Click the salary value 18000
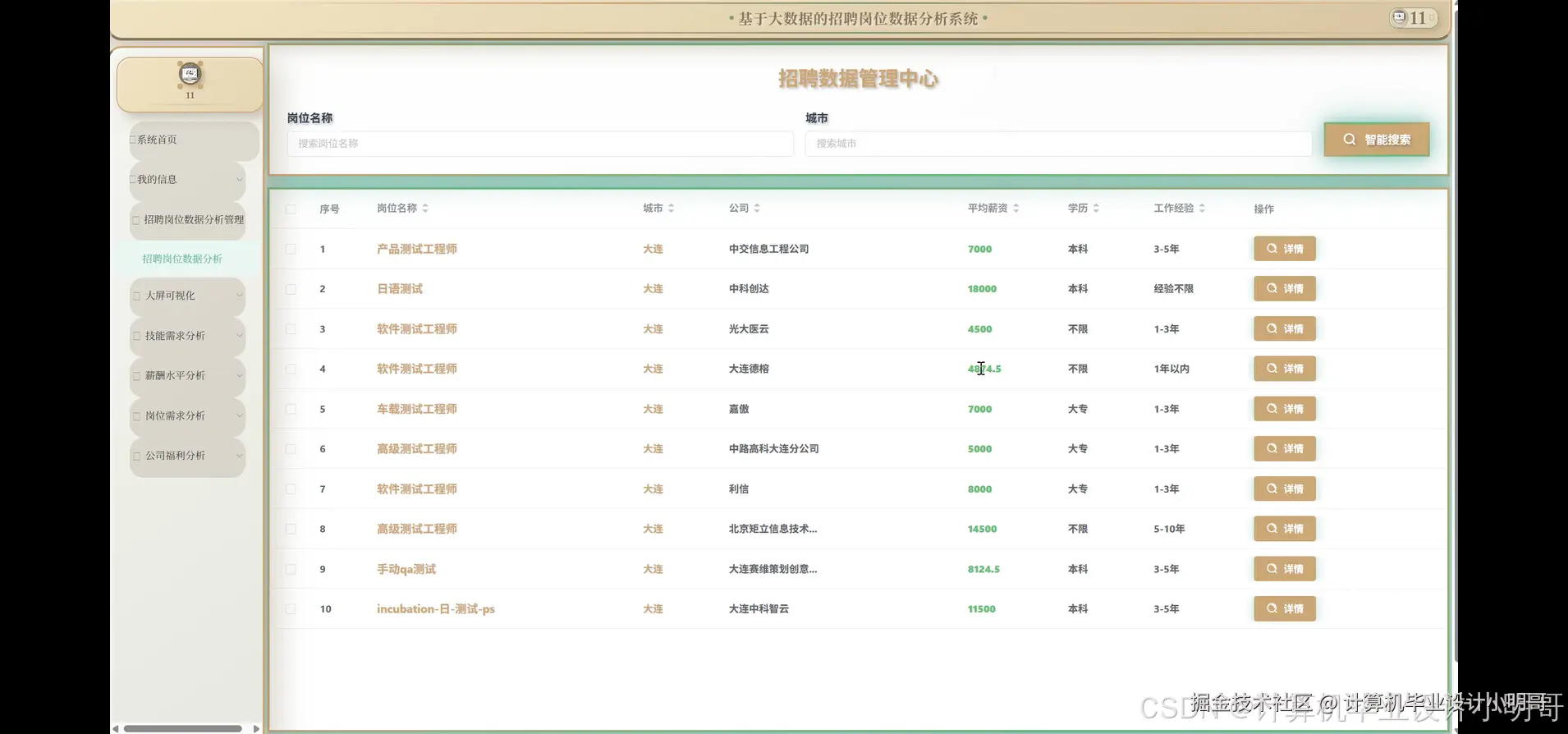Viewport: 1568px width, 734px height. coord(982,289)
